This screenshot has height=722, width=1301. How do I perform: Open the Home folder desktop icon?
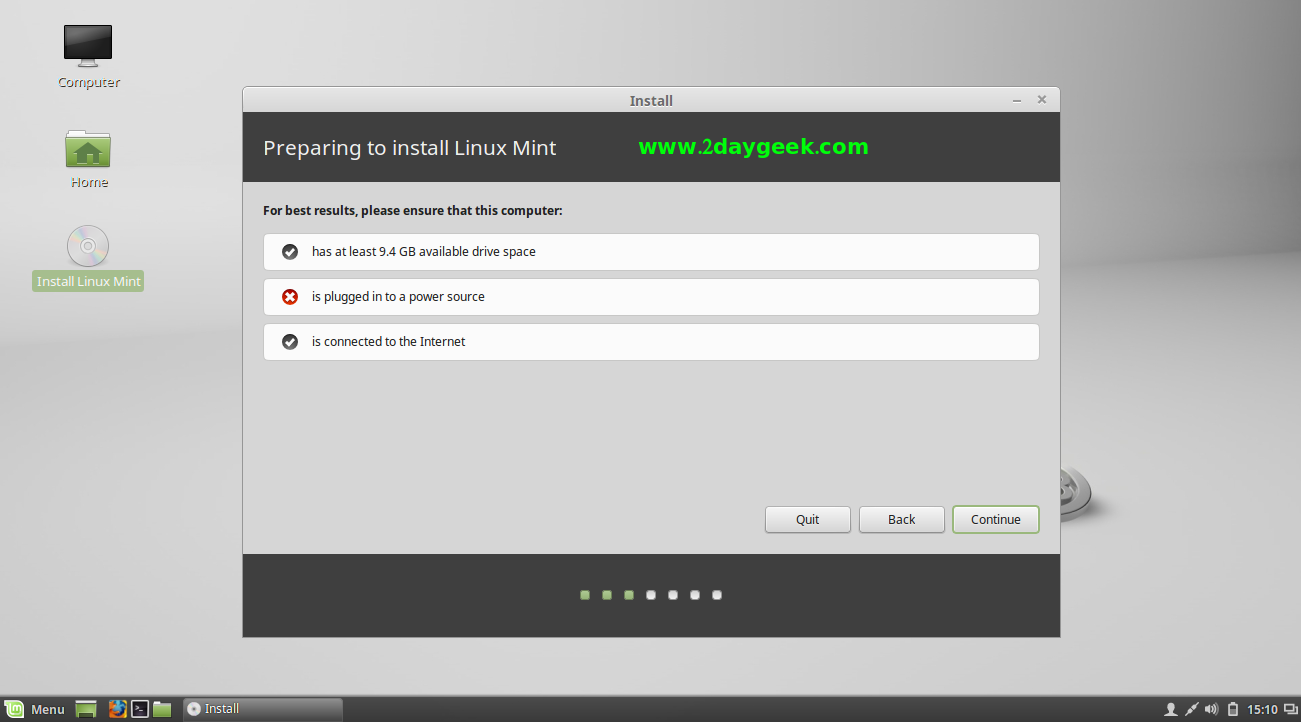click(x=88, y=149)
